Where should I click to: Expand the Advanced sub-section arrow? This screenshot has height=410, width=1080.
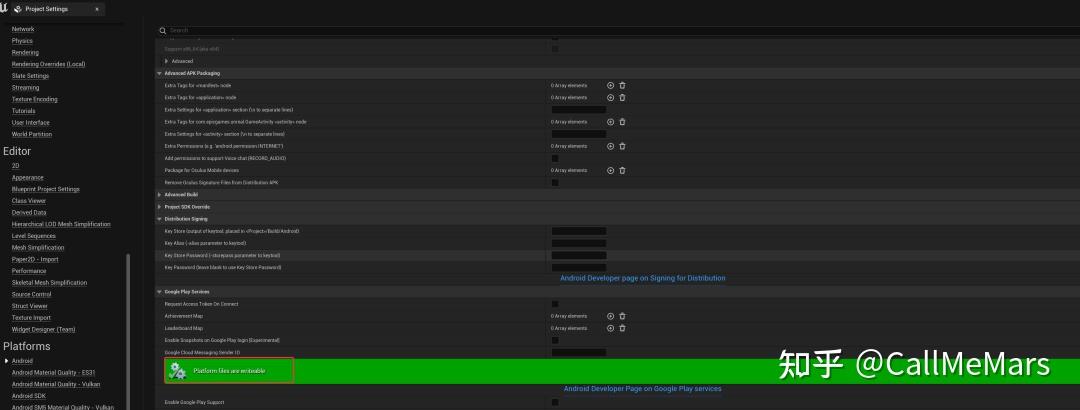pos(167,61)
